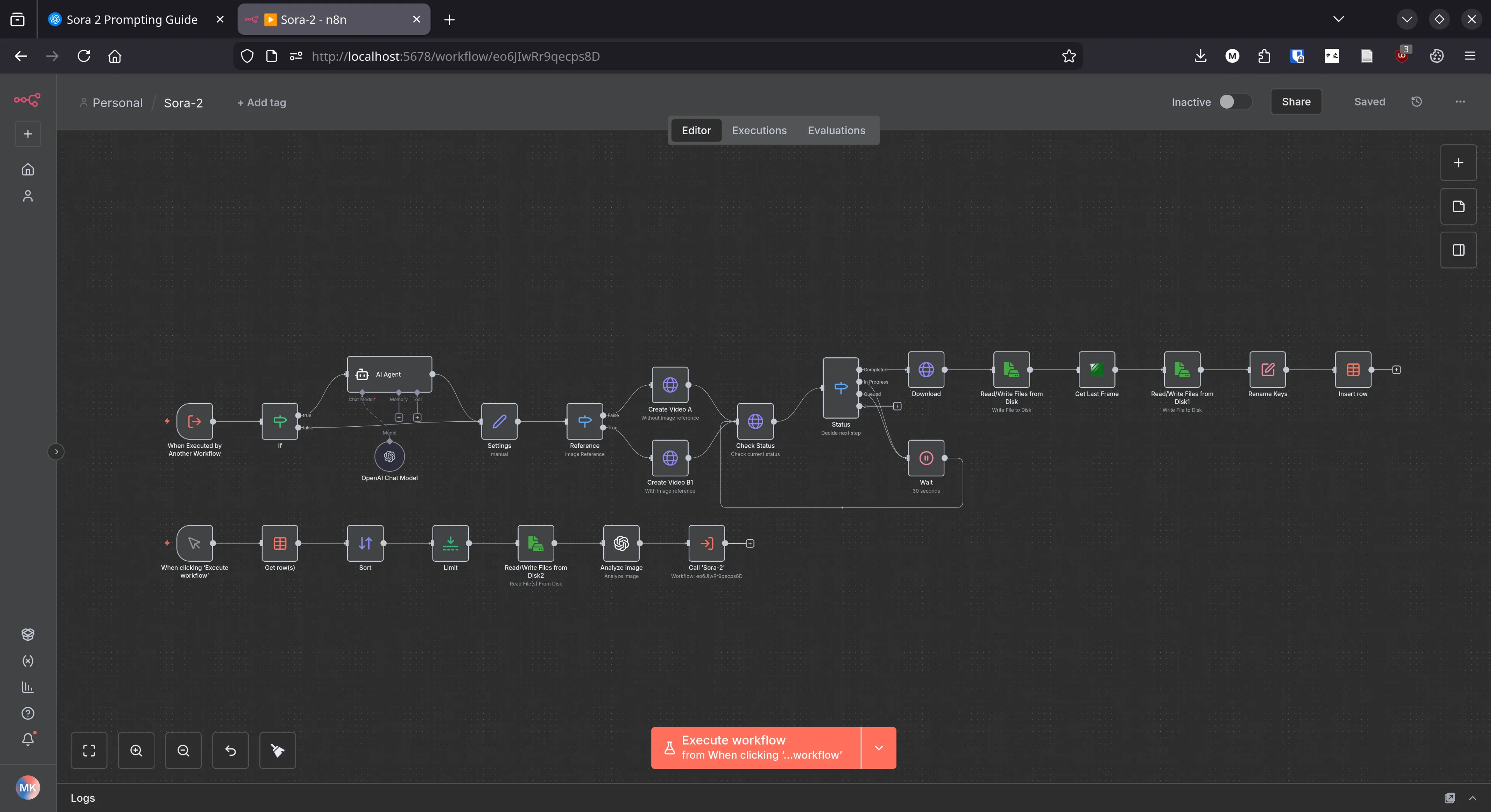Image resolution: width=1491 pixels, height=812 pixels.
Task: Open workflow version history clock icon
Action: 1416,101
